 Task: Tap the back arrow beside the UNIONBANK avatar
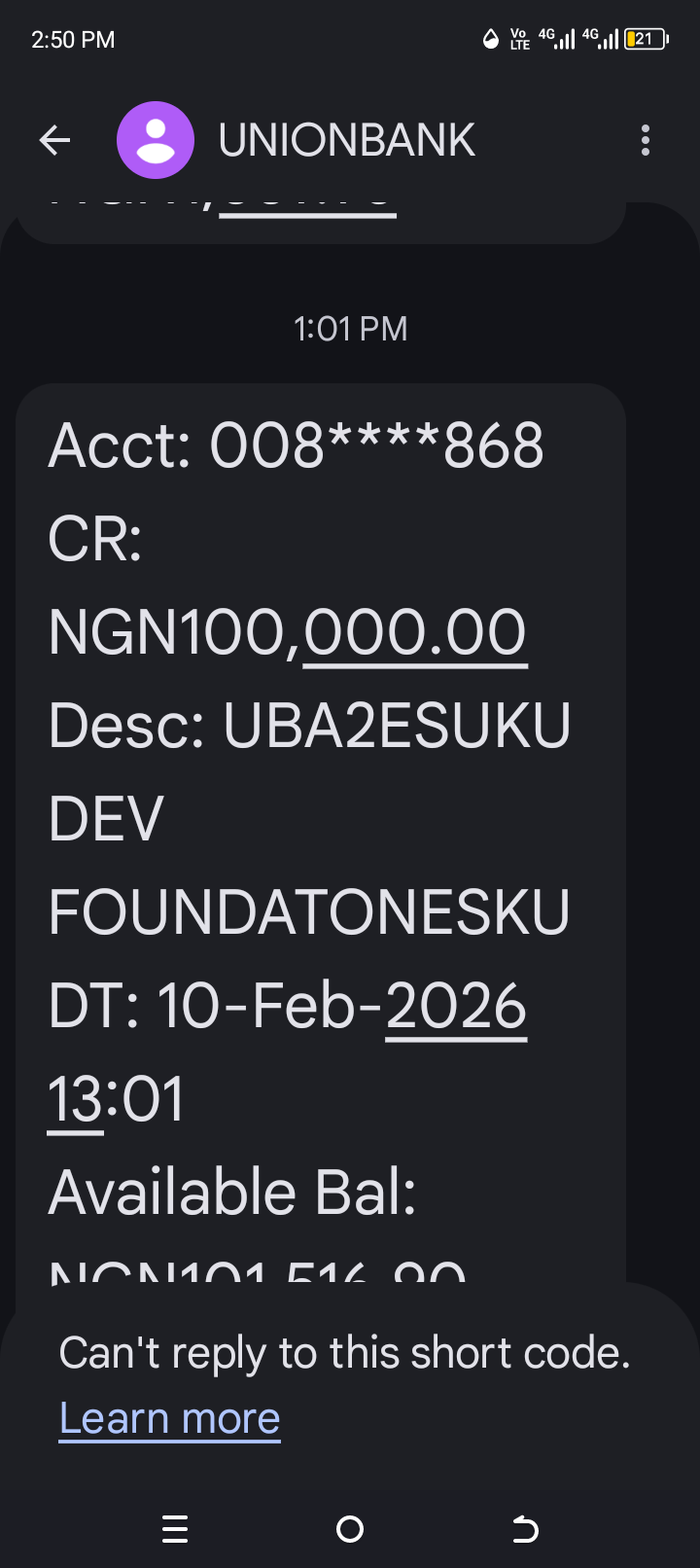(54, 141)
